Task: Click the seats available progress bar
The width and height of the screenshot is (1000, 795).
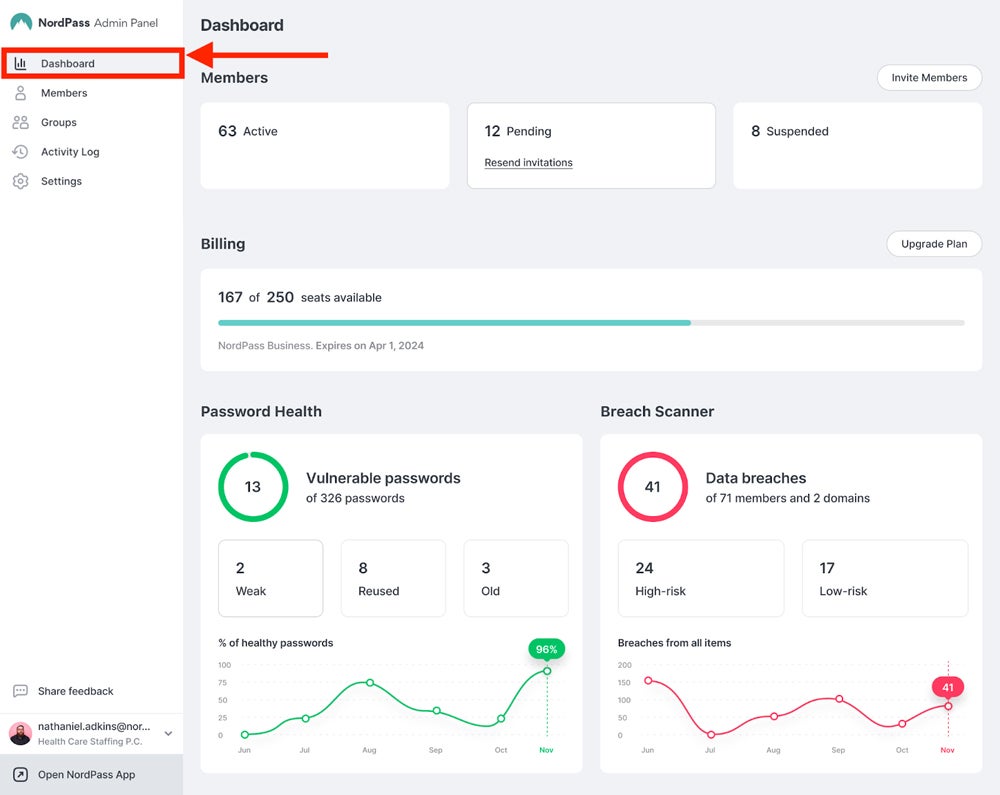Action: 590,323
